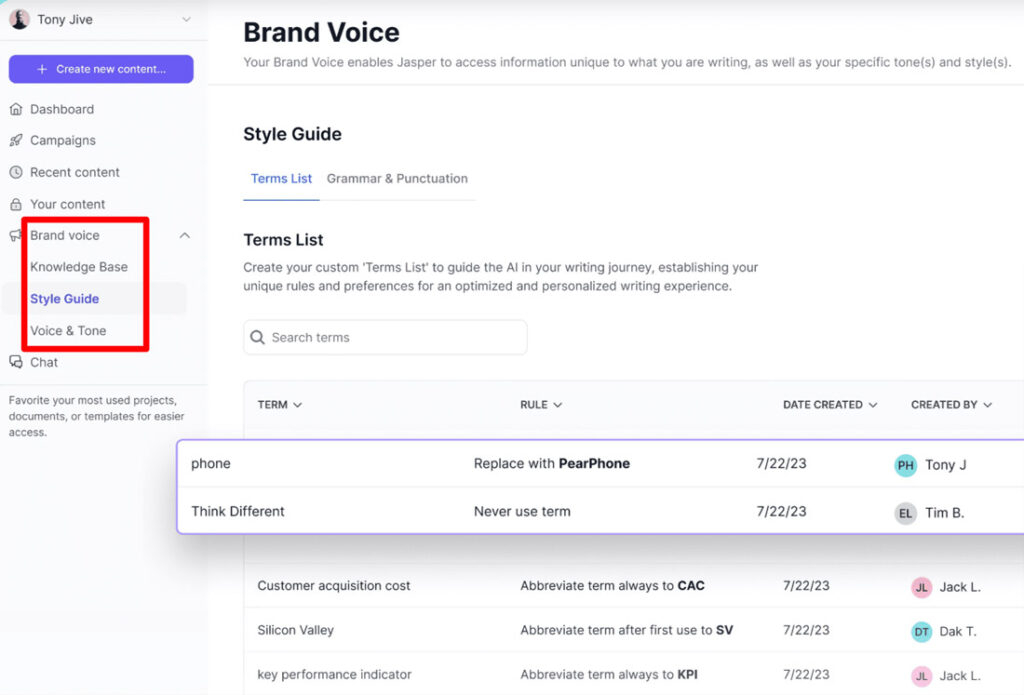Open the CREATED BY column filter

pyautogui.click(x=951, y=405)
